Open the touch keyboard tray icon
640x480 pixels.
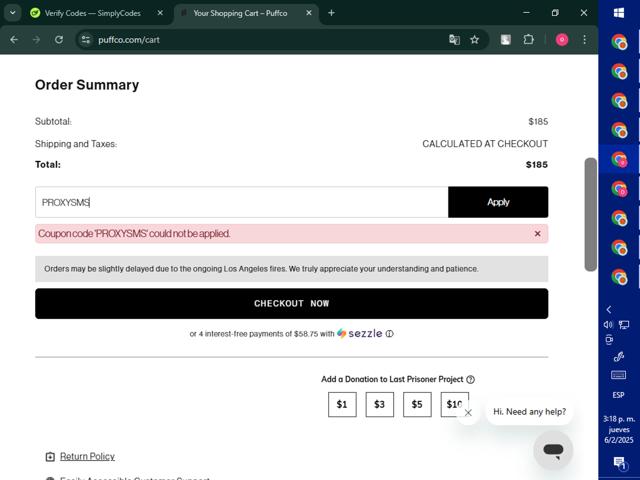[618, 375]
